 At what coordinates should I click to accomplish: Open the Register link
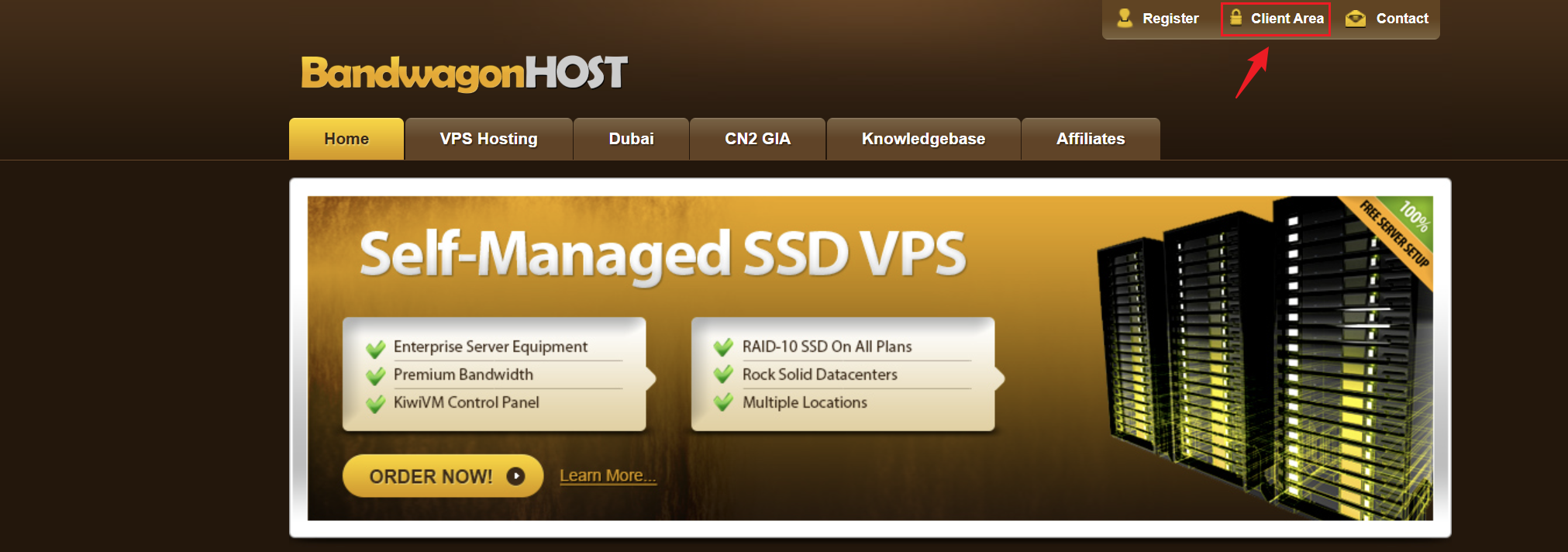coord(1170,19)
